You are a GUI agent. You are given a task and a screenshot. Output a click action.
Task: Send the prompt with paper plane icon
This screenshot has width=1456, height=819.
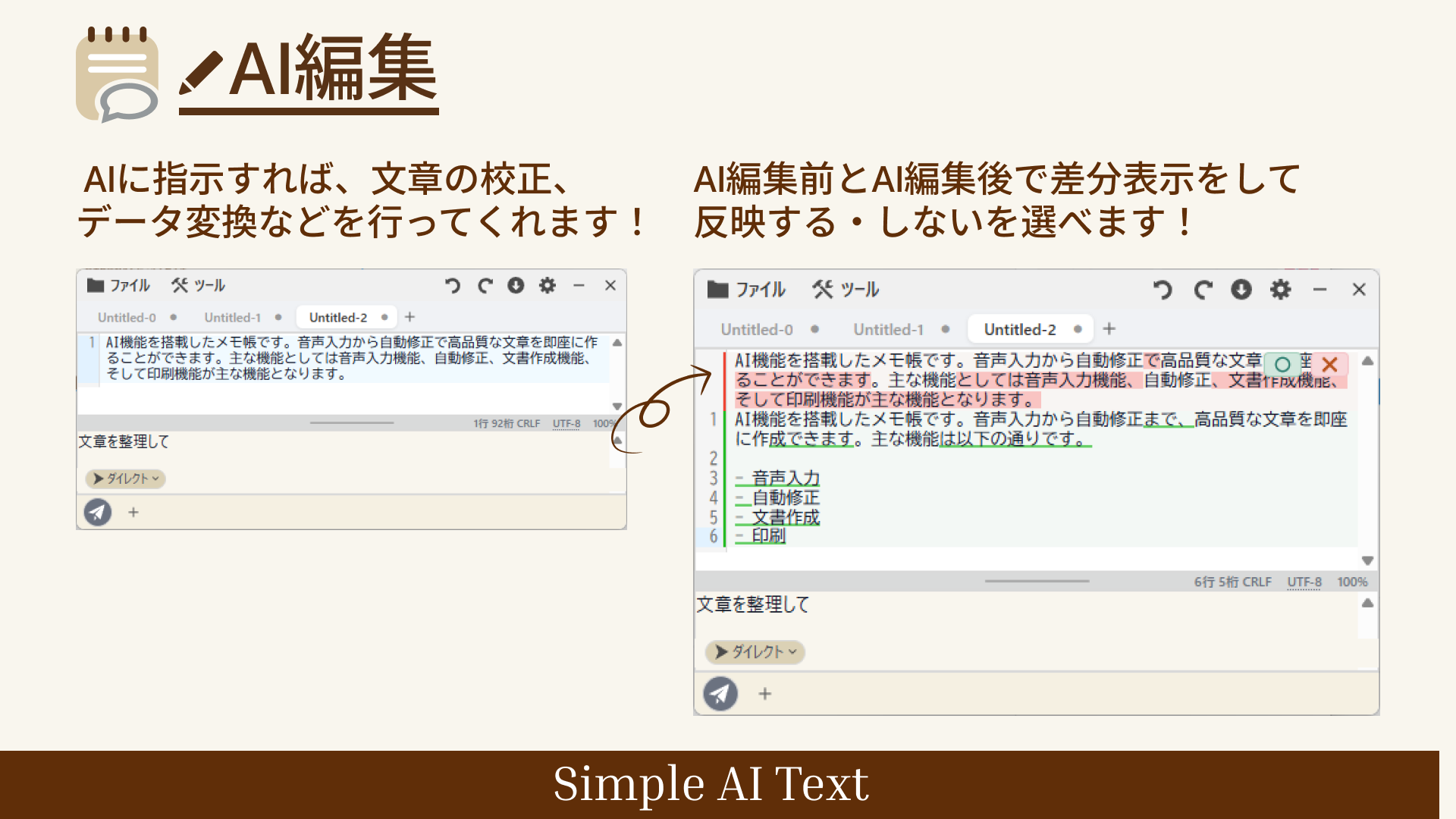pos(720,694)
